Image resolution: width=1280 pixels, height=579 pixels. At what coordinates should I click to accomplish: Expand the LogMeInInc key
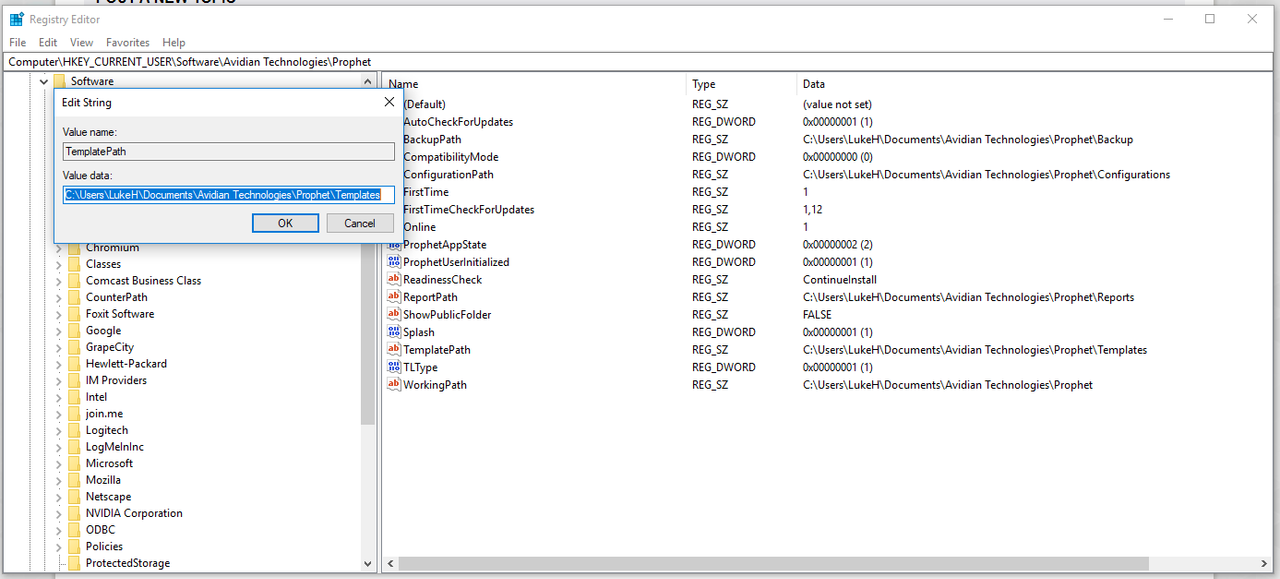[58, 447]
